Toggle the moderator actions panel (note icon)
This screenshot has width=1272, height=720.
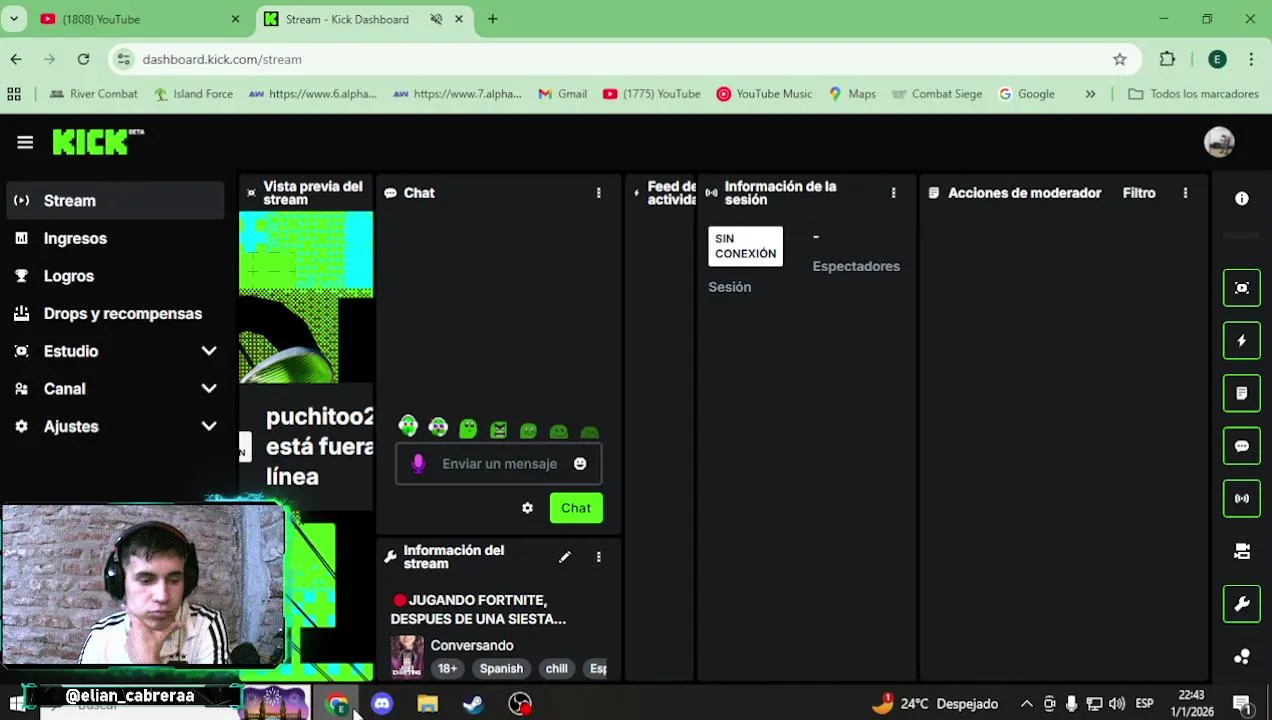click(x=1242, y=393)
